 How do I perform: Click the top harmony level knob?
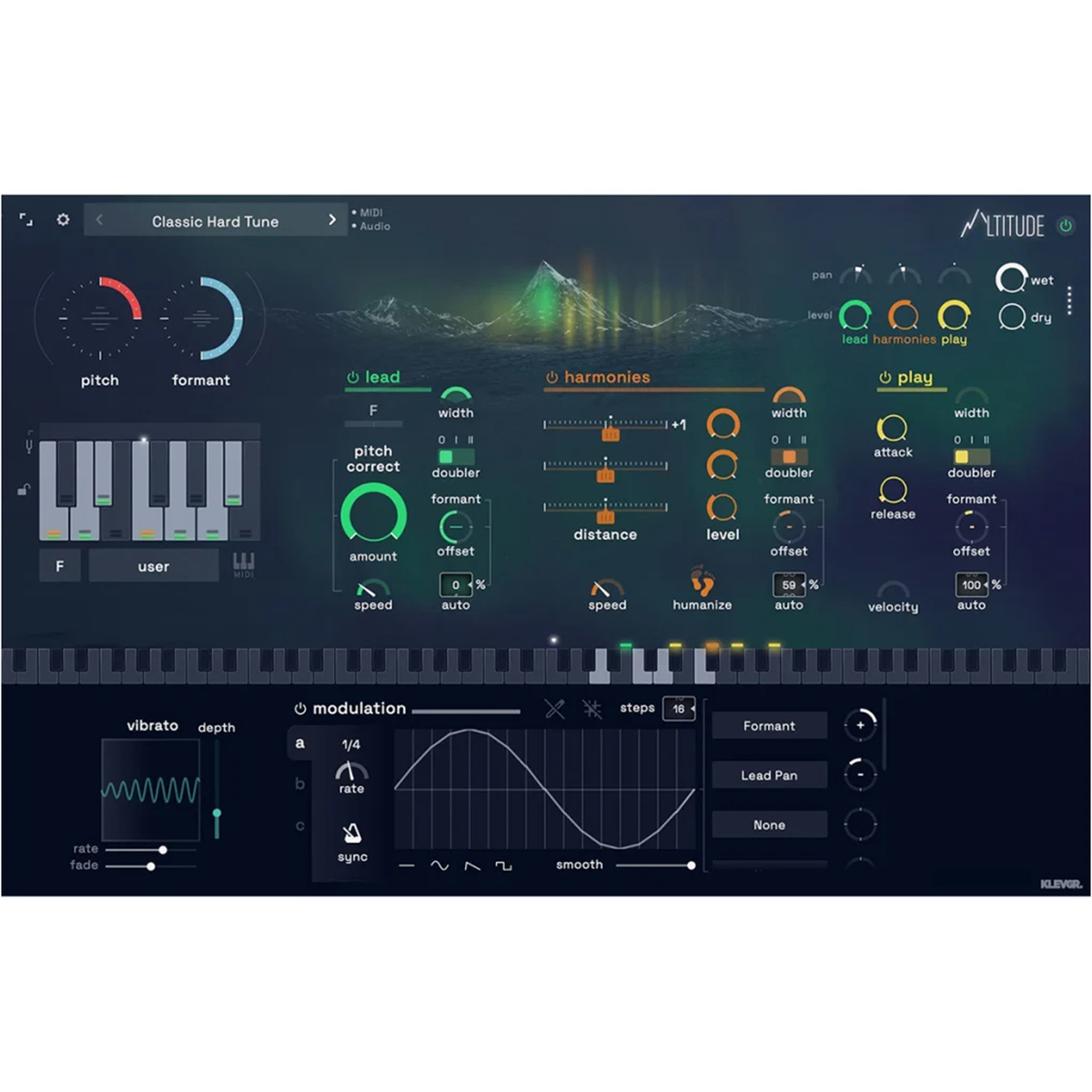click(x=723, y=424)
